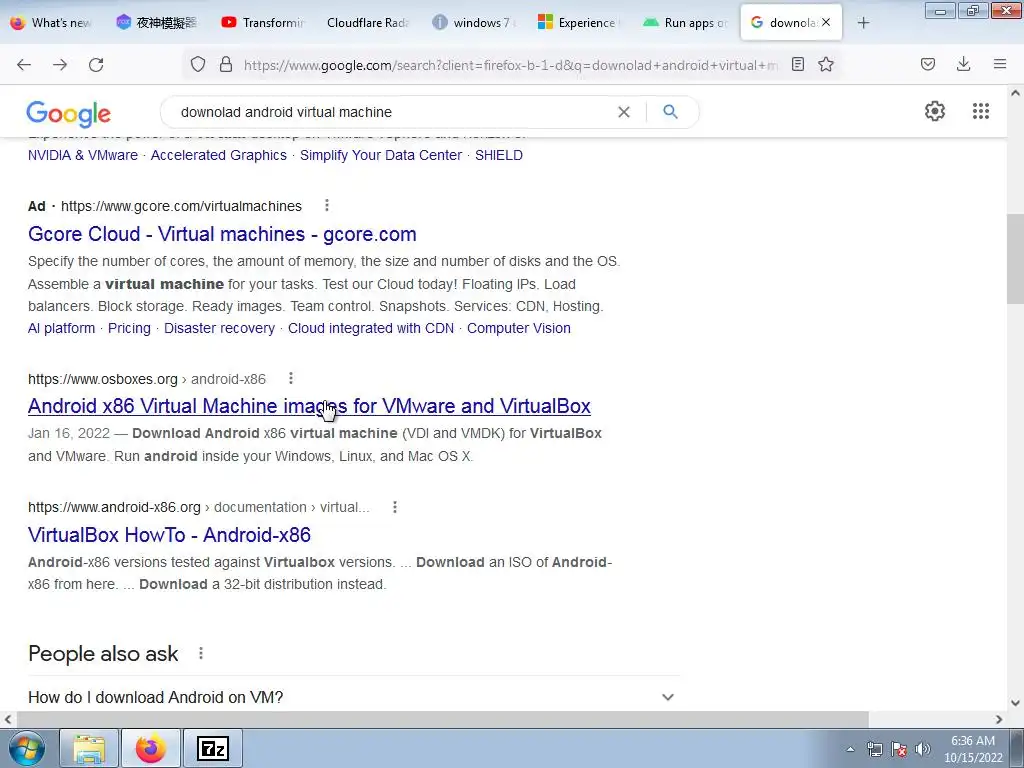Open Google quick settings gear
The width and height of the screenshot is (1024, 768).
pyautogui.click(x=935, y=111)
